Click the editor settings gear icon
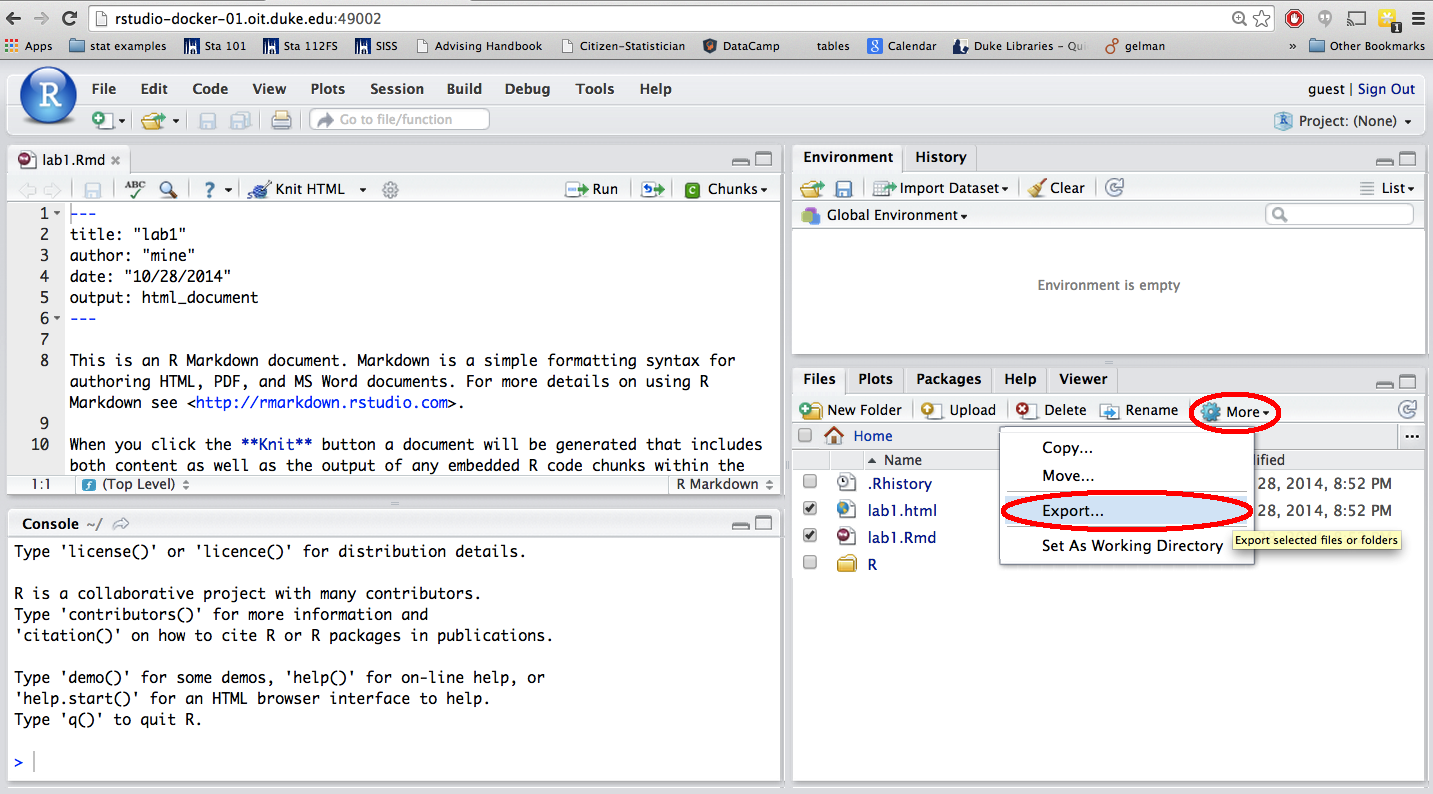This screenshot has height=794, width=1433. click(391, 189)
